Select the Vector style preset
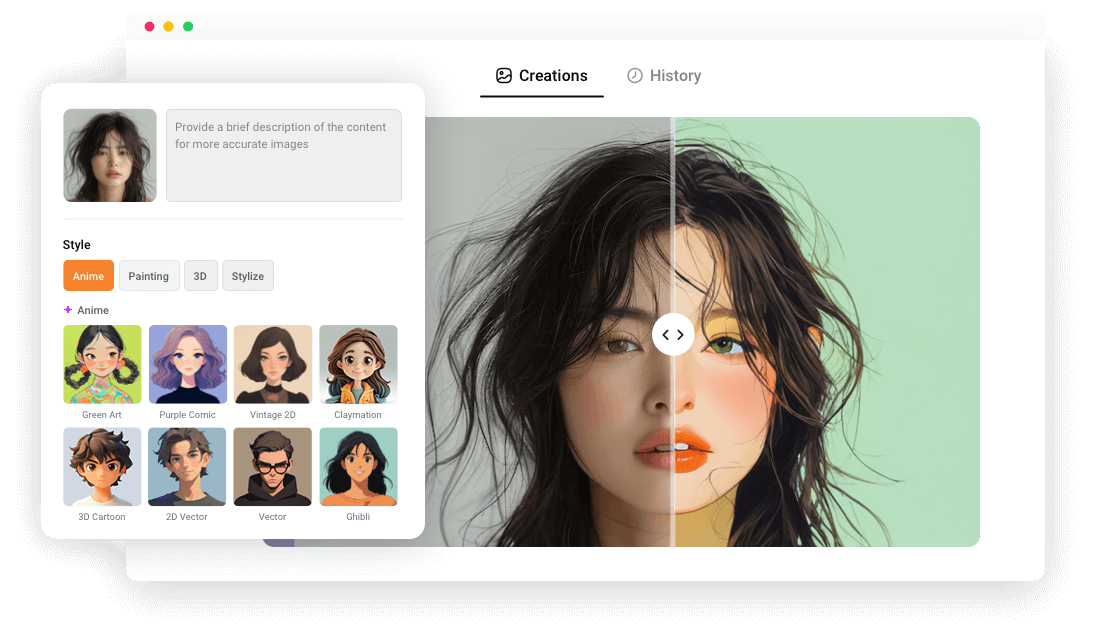This screenshot has width=1095, height=641. (272, 466)
